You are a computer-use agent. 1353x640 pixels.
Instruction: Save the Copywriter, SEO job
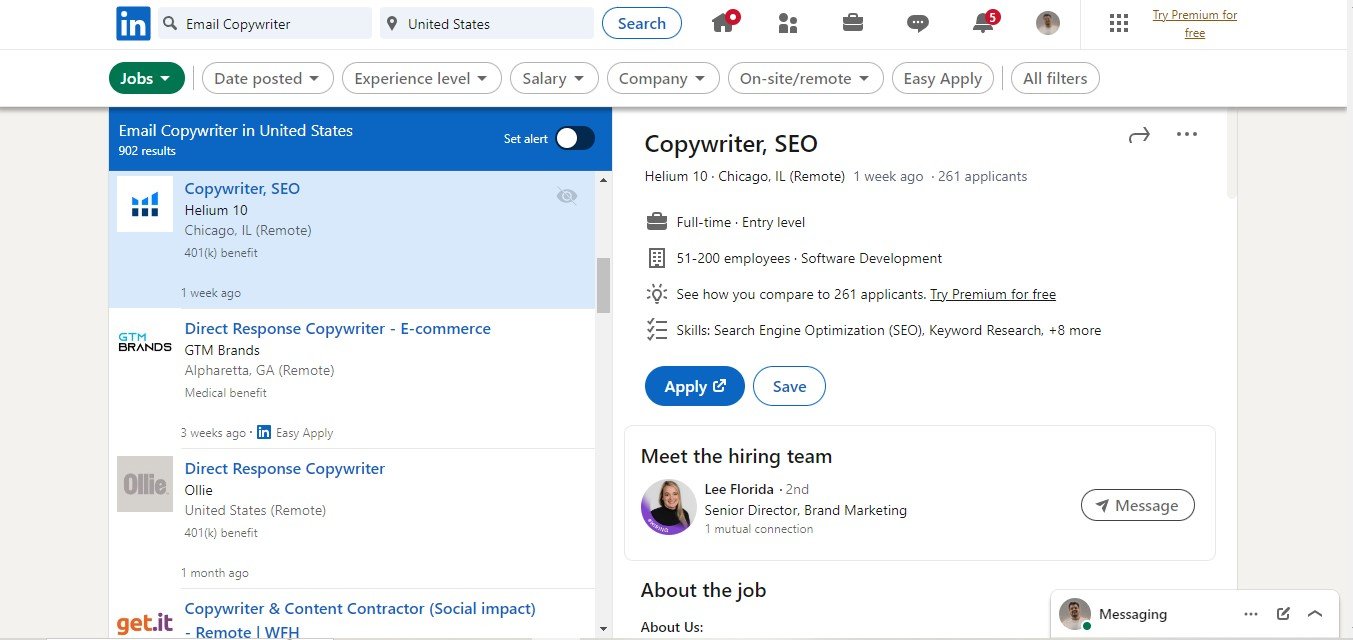789,386
